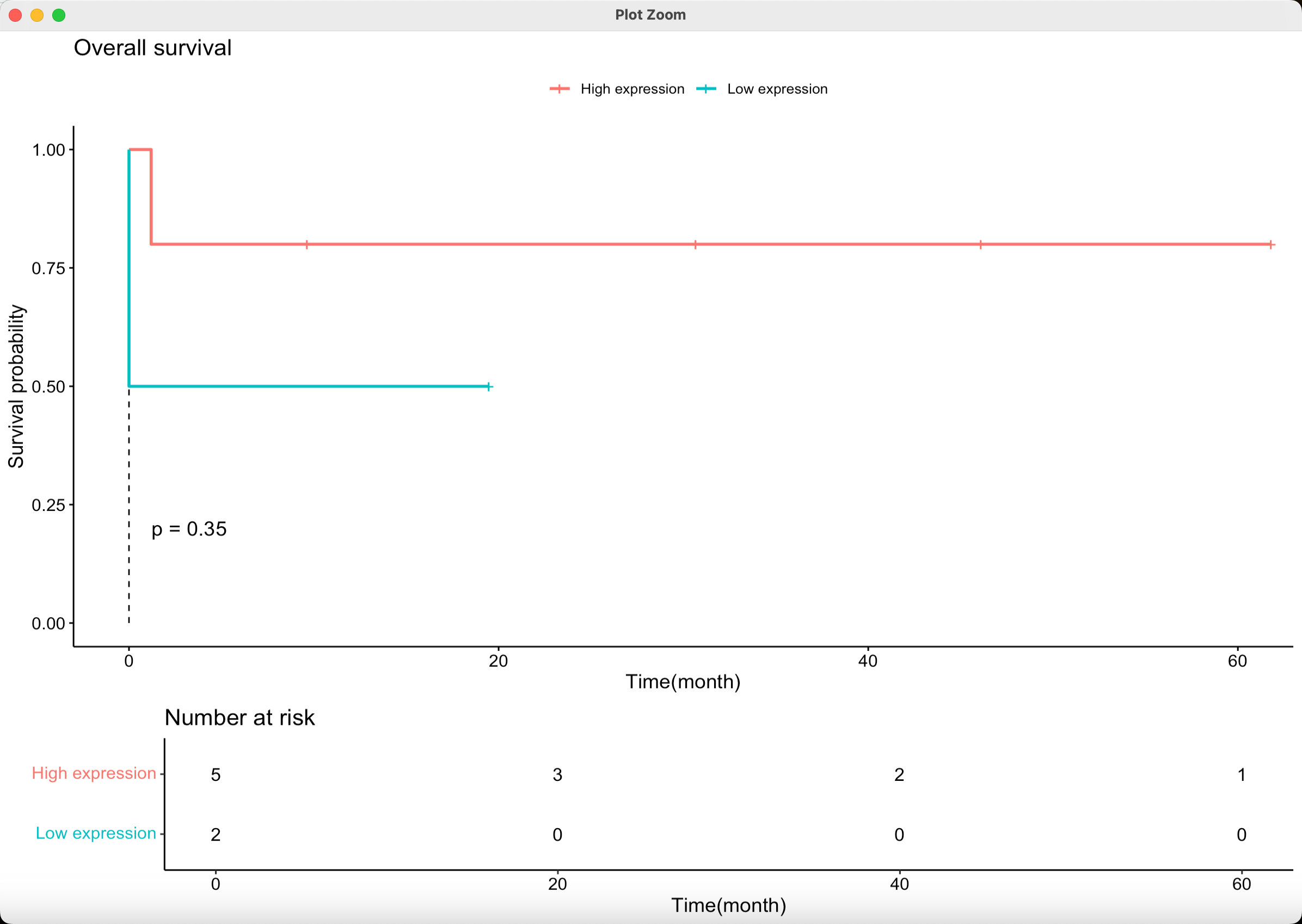Click the yellow minimize window button

pyautogui.click(x=37, y=15)
